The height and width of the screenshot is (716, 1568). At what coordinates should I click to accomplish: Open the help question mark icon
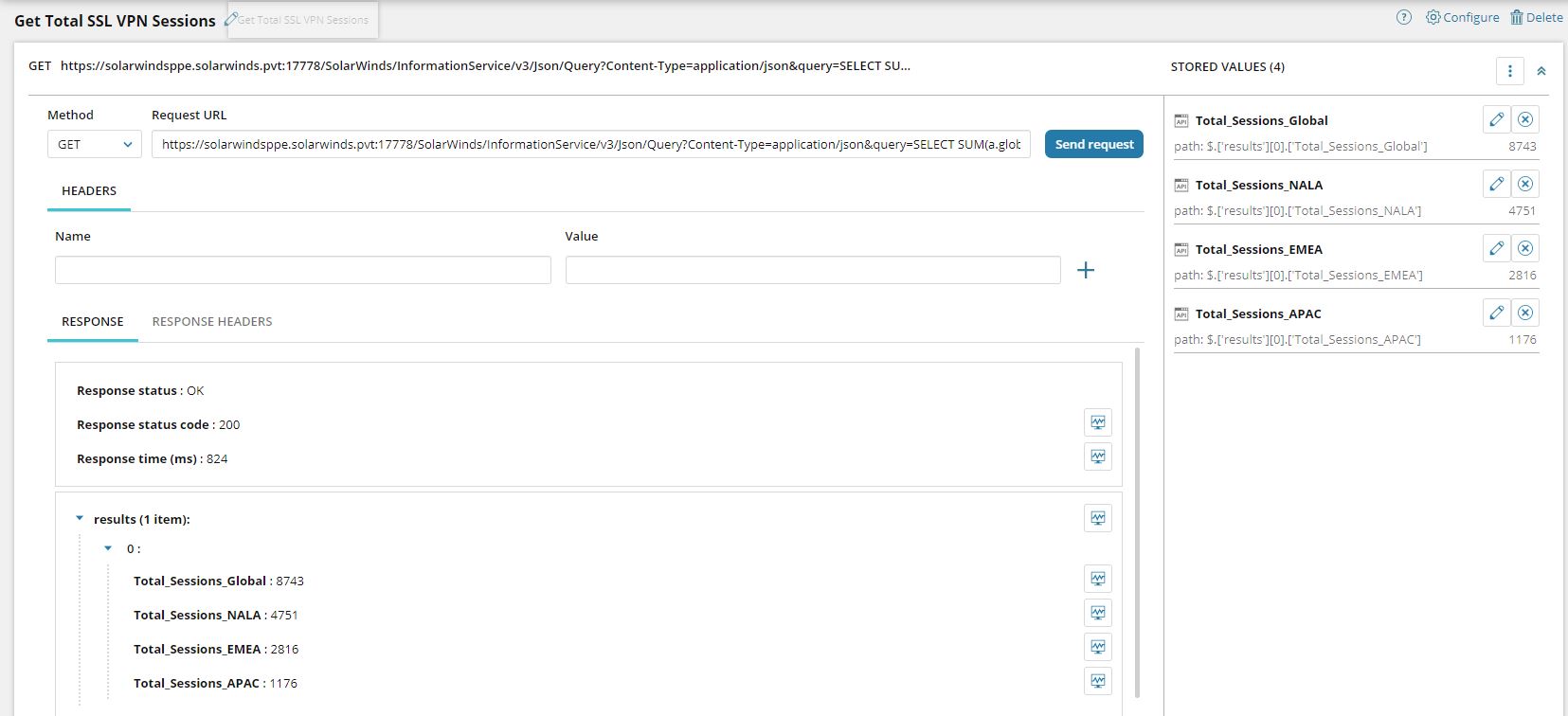click(x=1404, y=17)
